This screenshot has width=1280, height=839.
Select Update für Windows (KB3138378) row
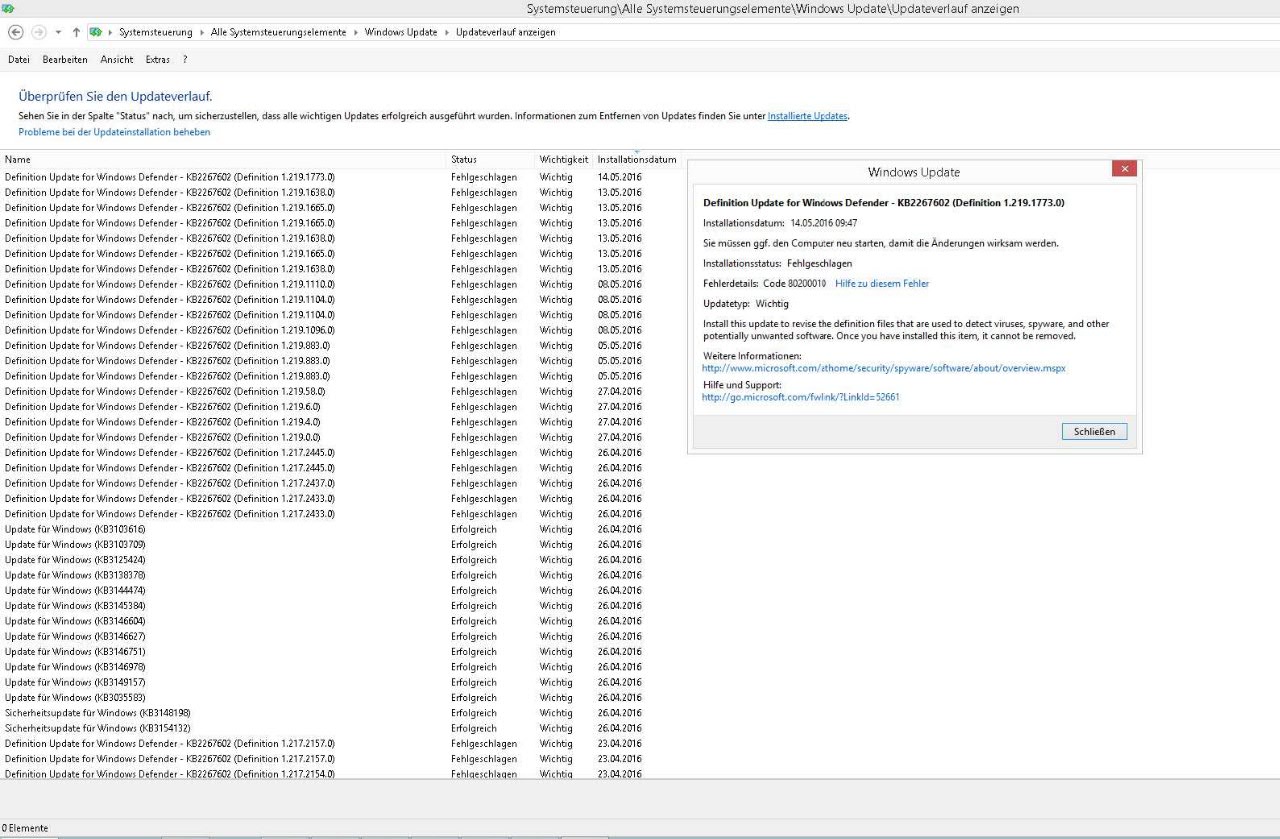pyautogui.click(x=323, y=575)
